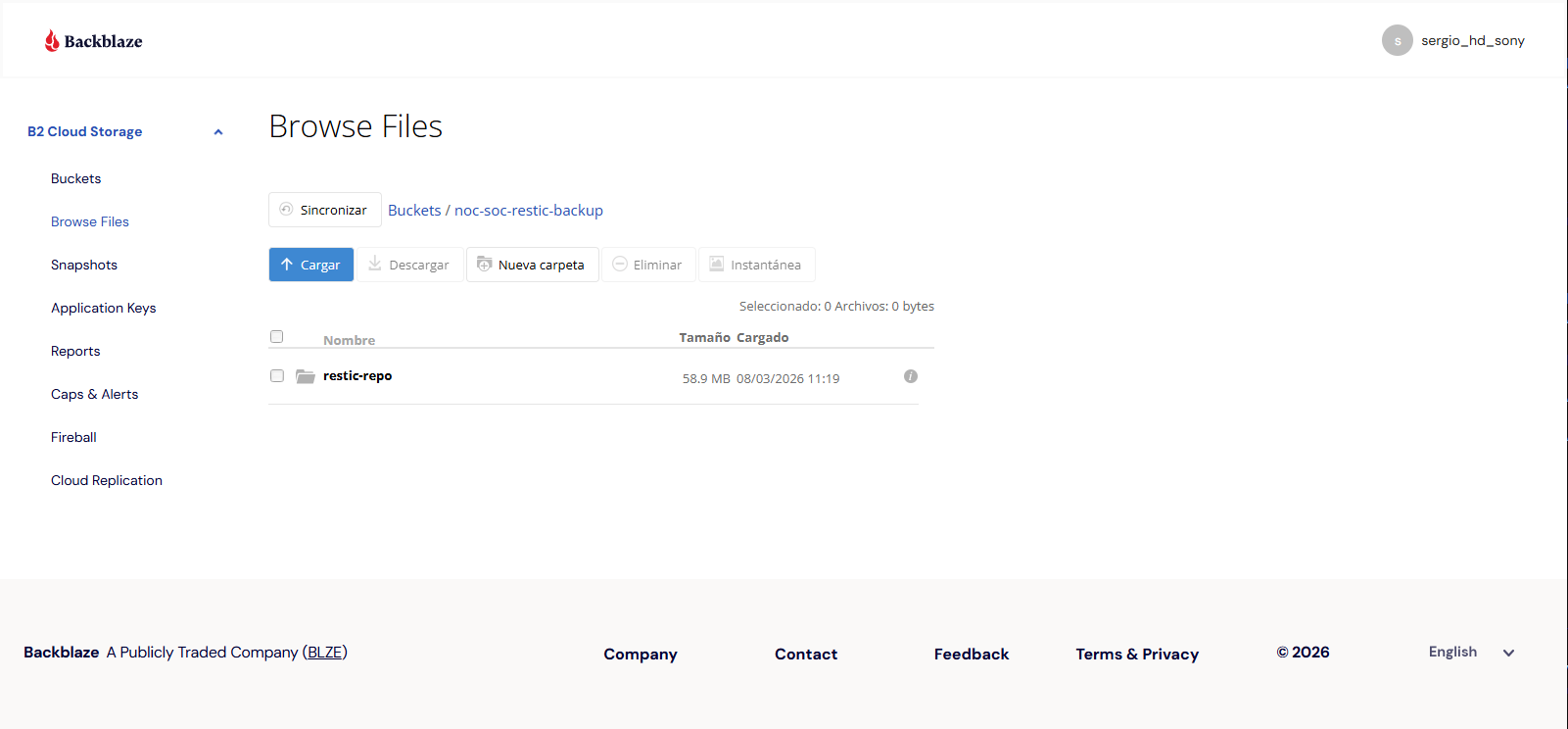Open the English language dropdown
Image resolution: width=1568 pixels, height=729 pixels.
[x=1472, y=653]
